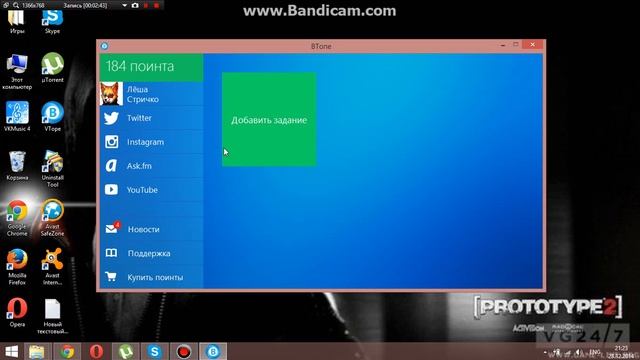Select the Ask.fm icon in sidebar
640x360 pixels.
111,166
